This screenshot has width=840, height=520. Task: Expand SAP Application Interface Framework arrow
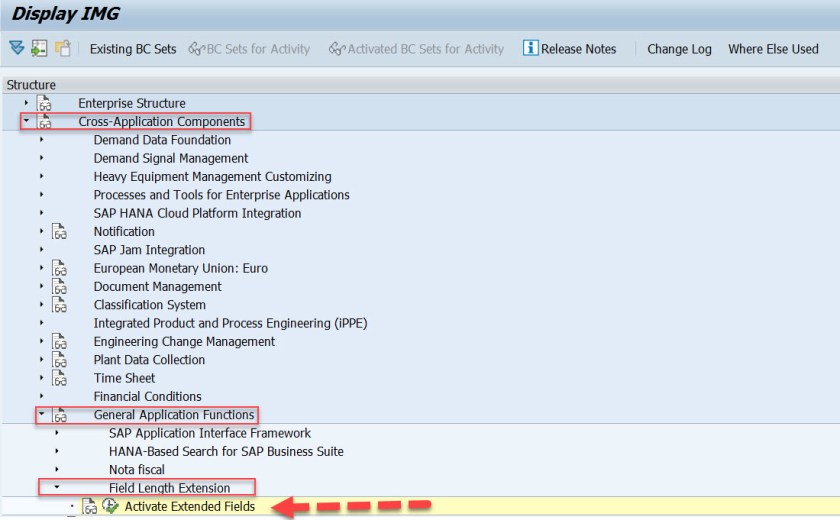tap(57, 432)
